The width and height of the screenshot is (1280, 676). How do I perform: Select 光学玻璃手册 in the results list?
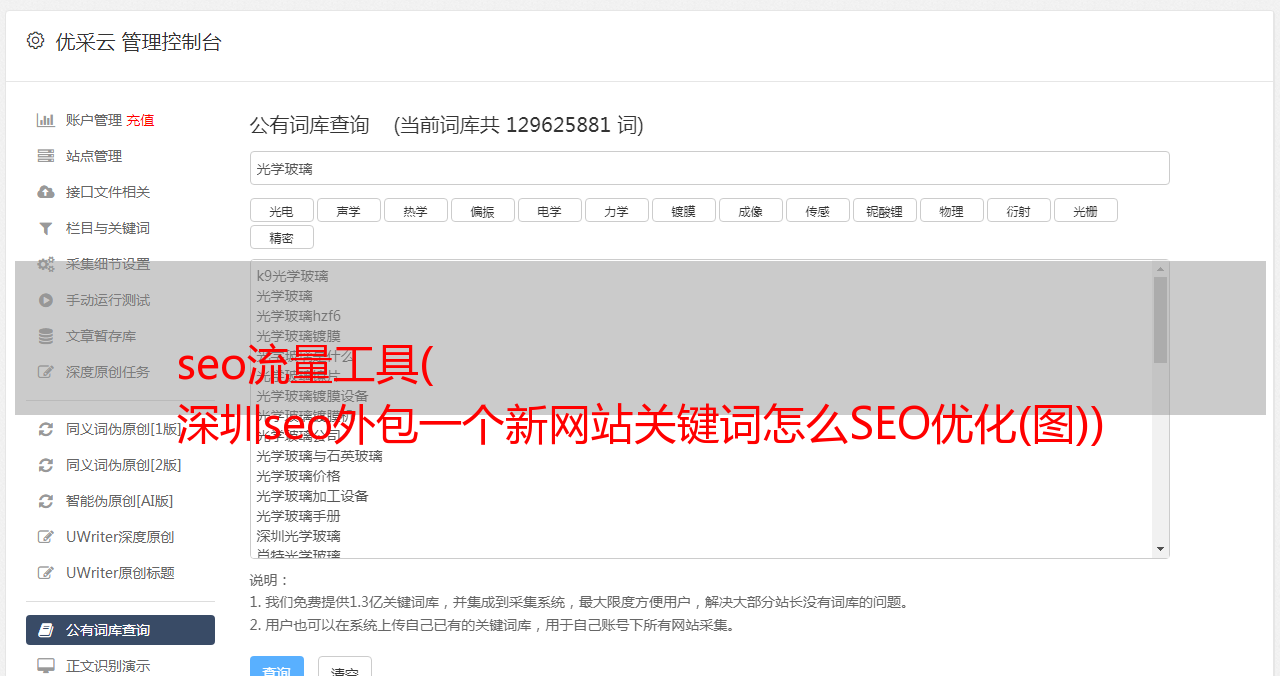click(298, 516)
